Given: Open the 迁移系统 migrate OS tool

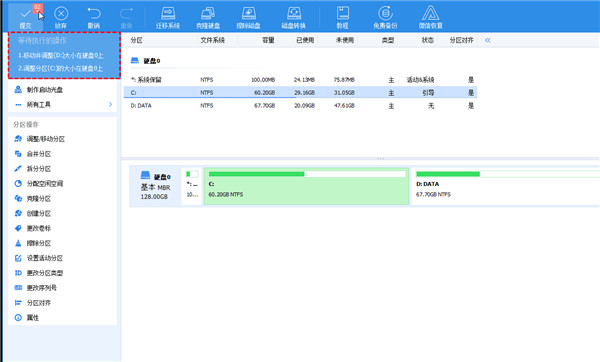Looking at the screenshot, I should coord(168,18).
